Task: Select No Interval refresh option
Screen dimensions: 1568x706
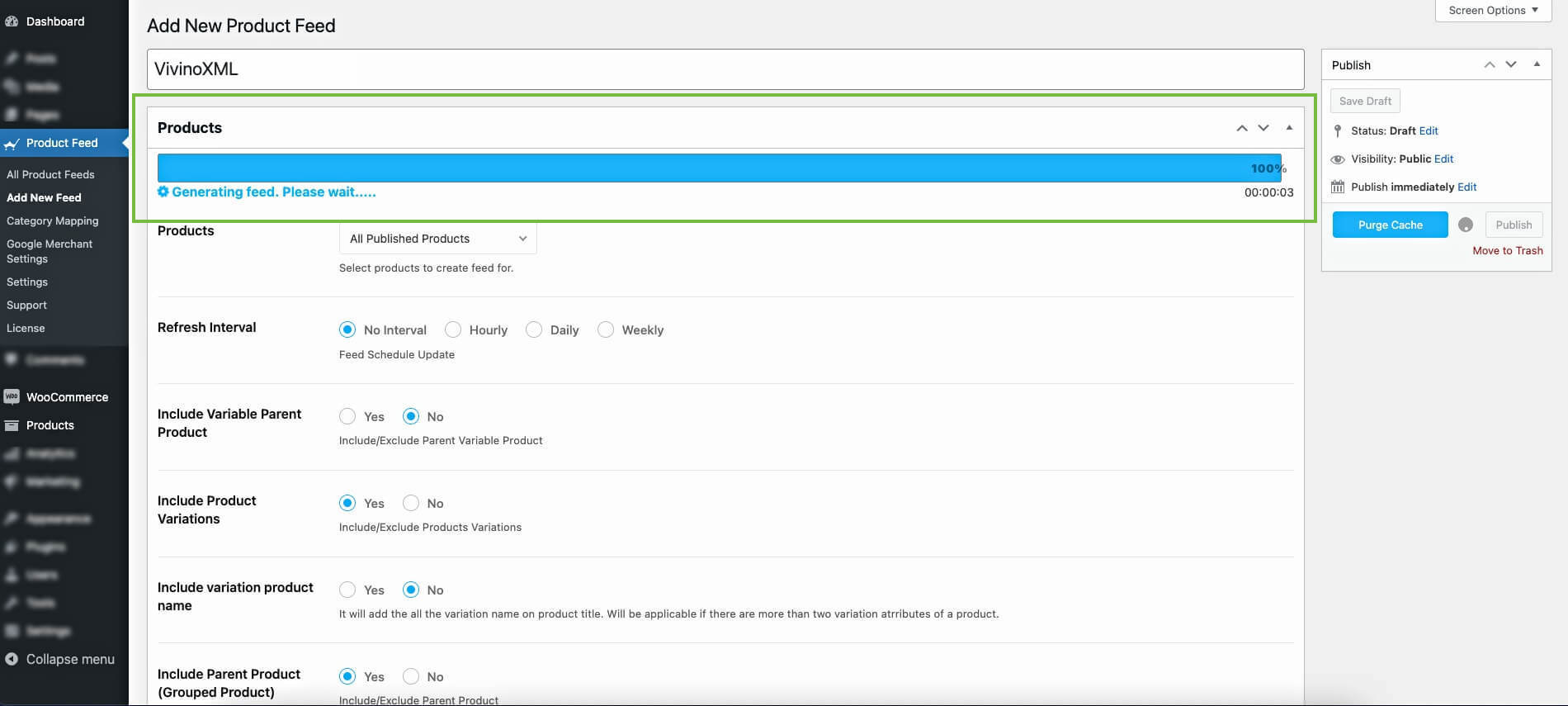Action: point(347,329)
